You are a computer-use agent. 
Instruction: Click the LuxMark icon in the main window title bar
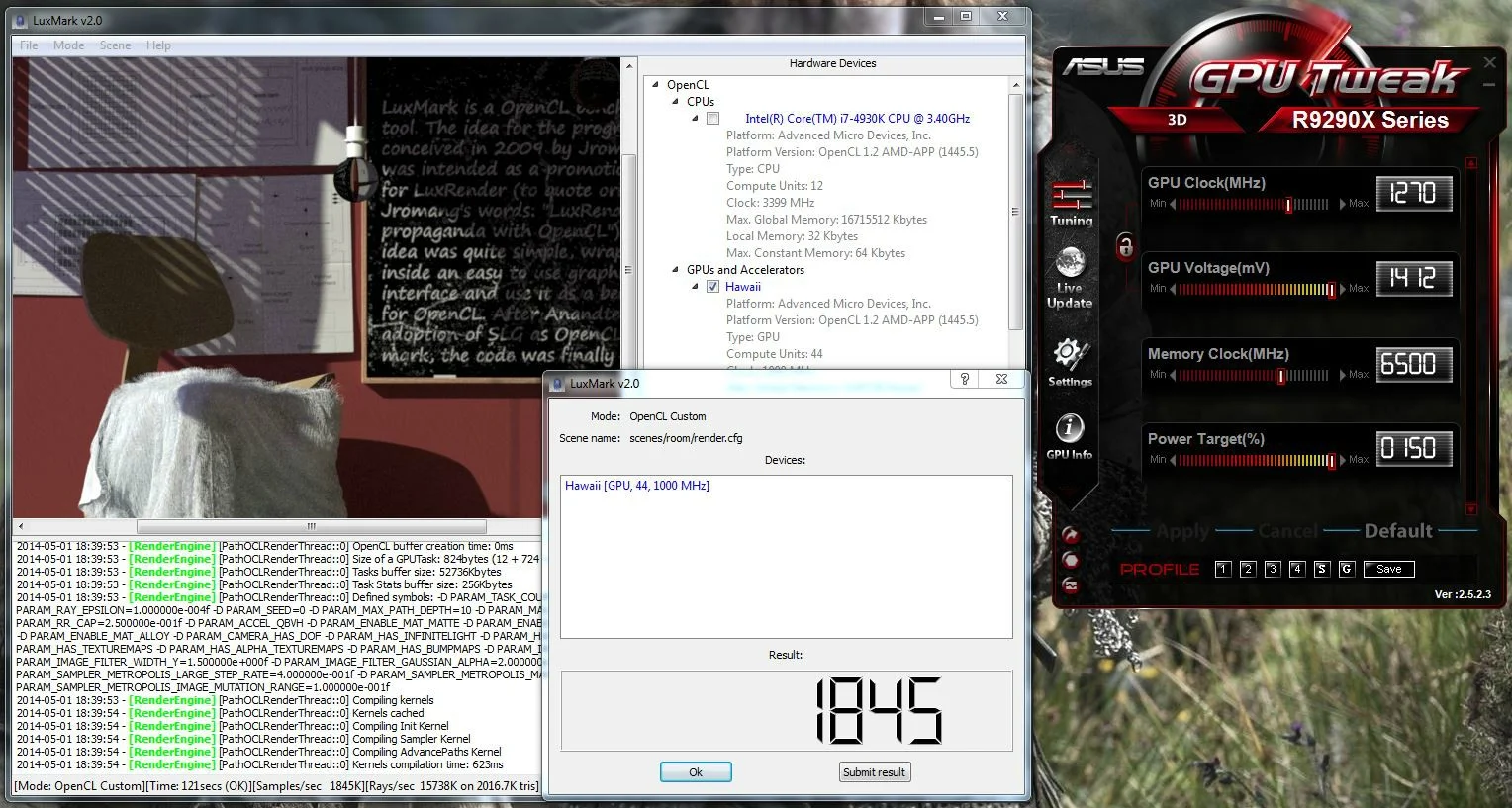point(22,20)
